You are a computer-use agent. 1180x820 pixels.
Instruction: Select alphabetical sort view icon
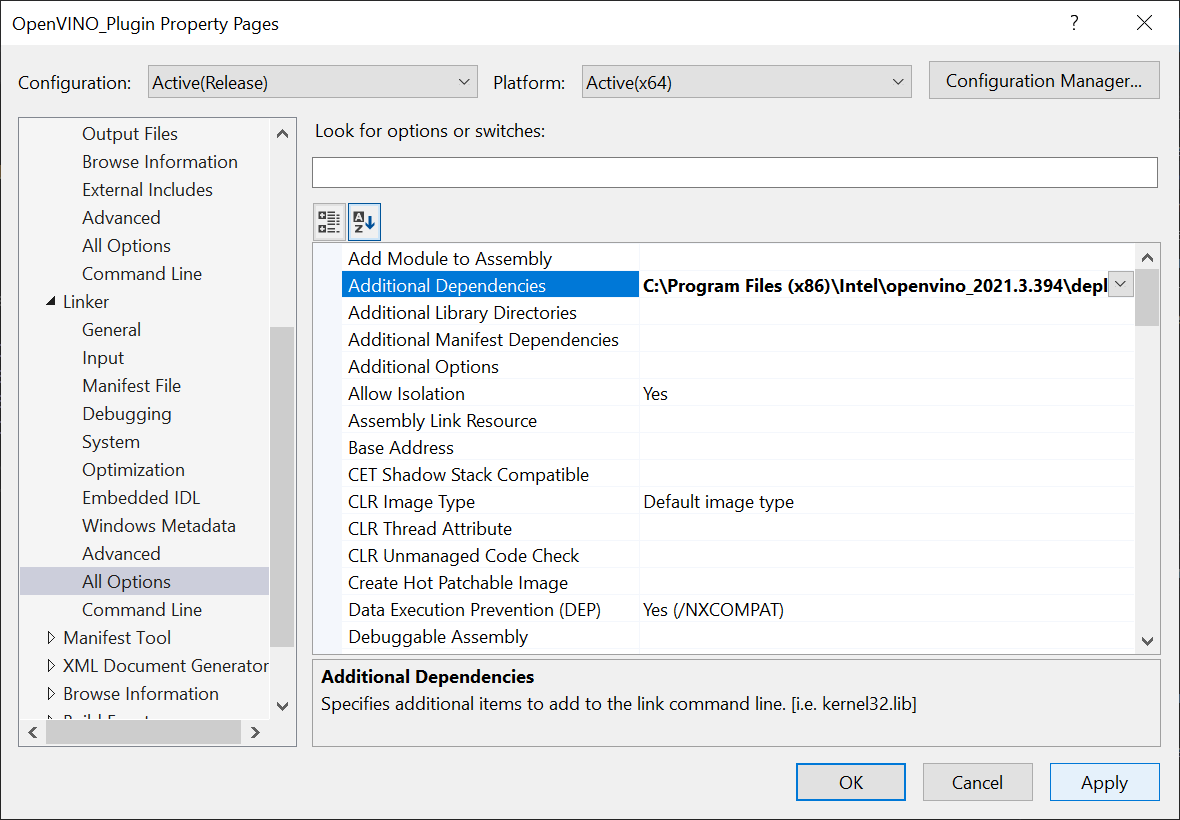click(364, 222)
